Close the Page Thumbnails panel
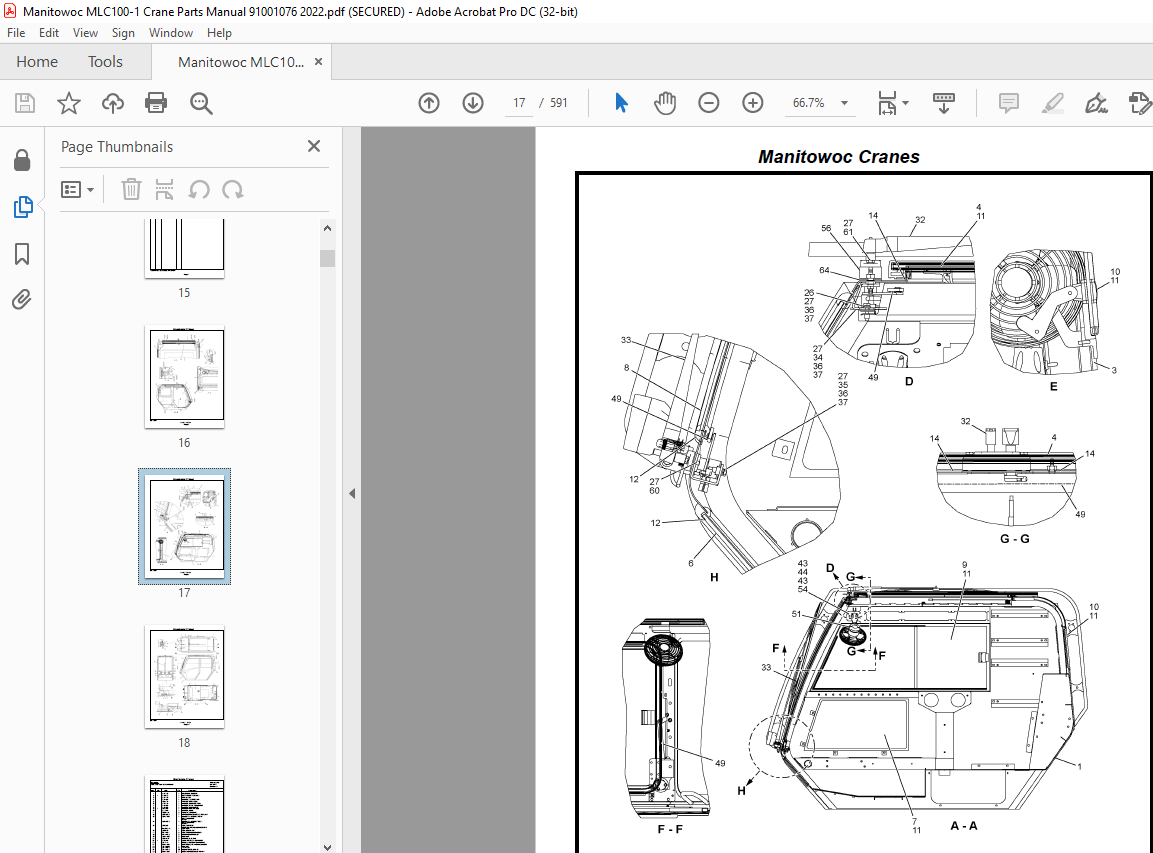 [314, 146]
